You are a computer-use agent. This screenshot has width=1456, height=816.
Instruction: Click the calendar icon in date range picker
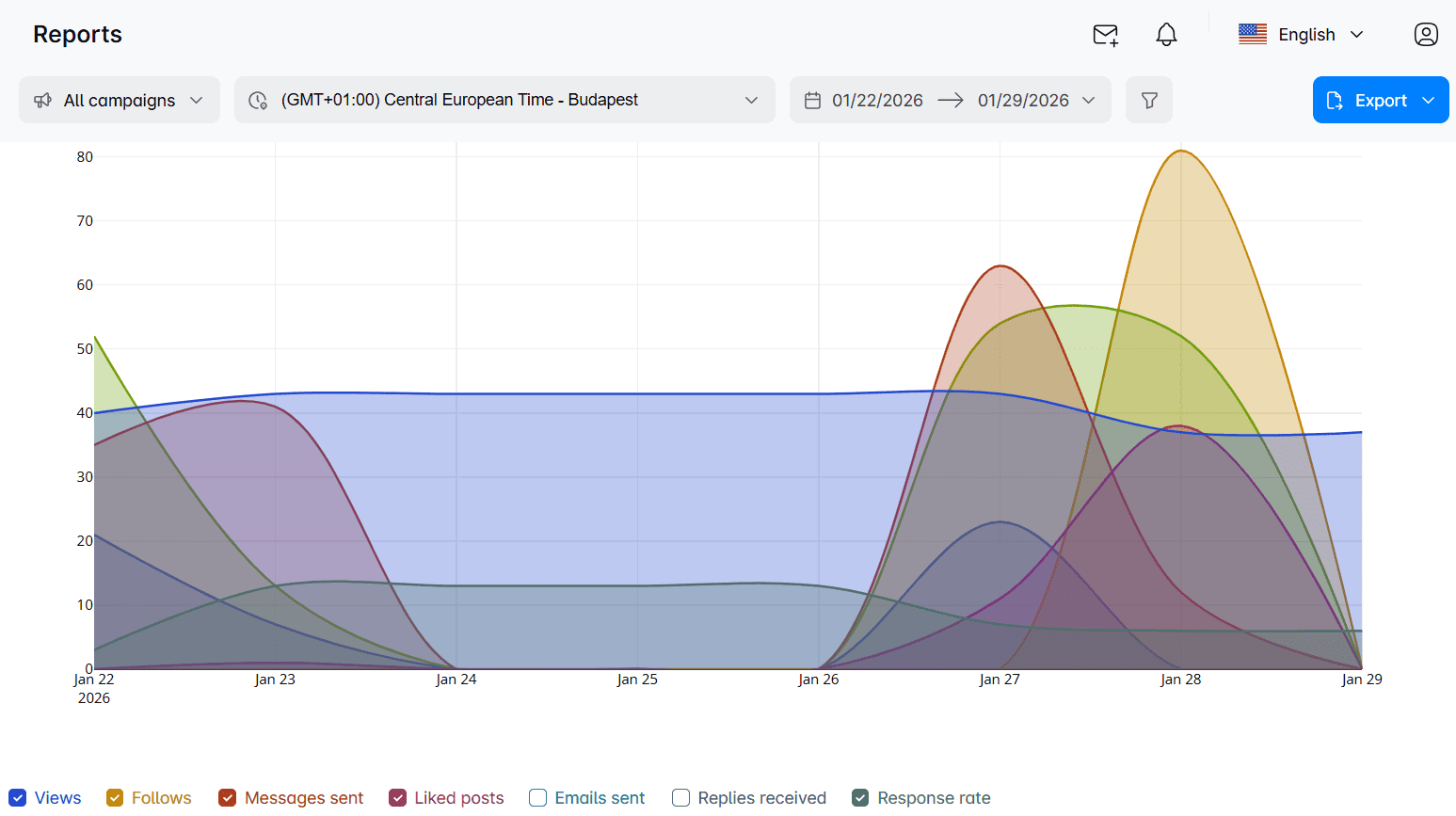[x=813, y=99]
